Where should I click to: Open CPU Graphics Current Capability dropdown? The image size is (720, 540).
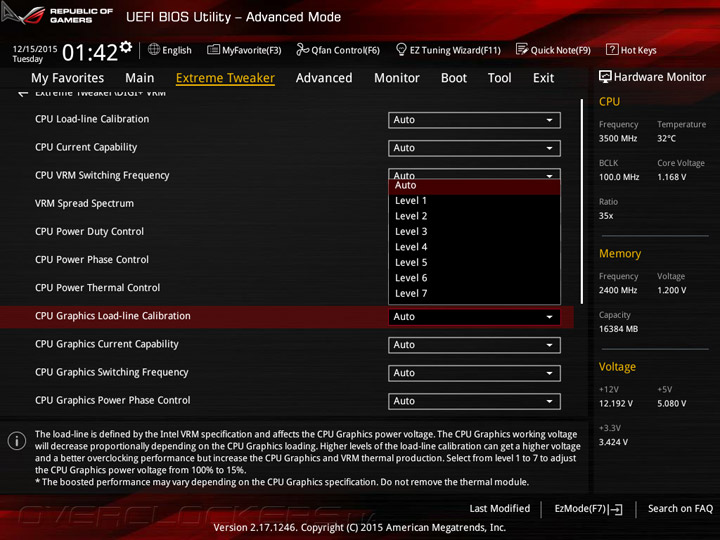tap(474, 345)
